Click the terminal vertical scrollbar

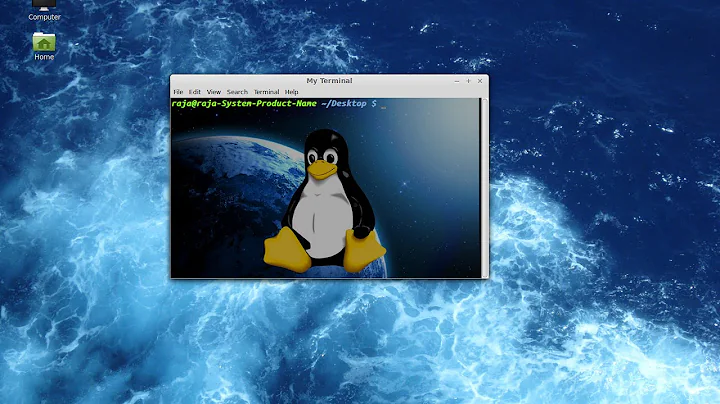(484, 188)
